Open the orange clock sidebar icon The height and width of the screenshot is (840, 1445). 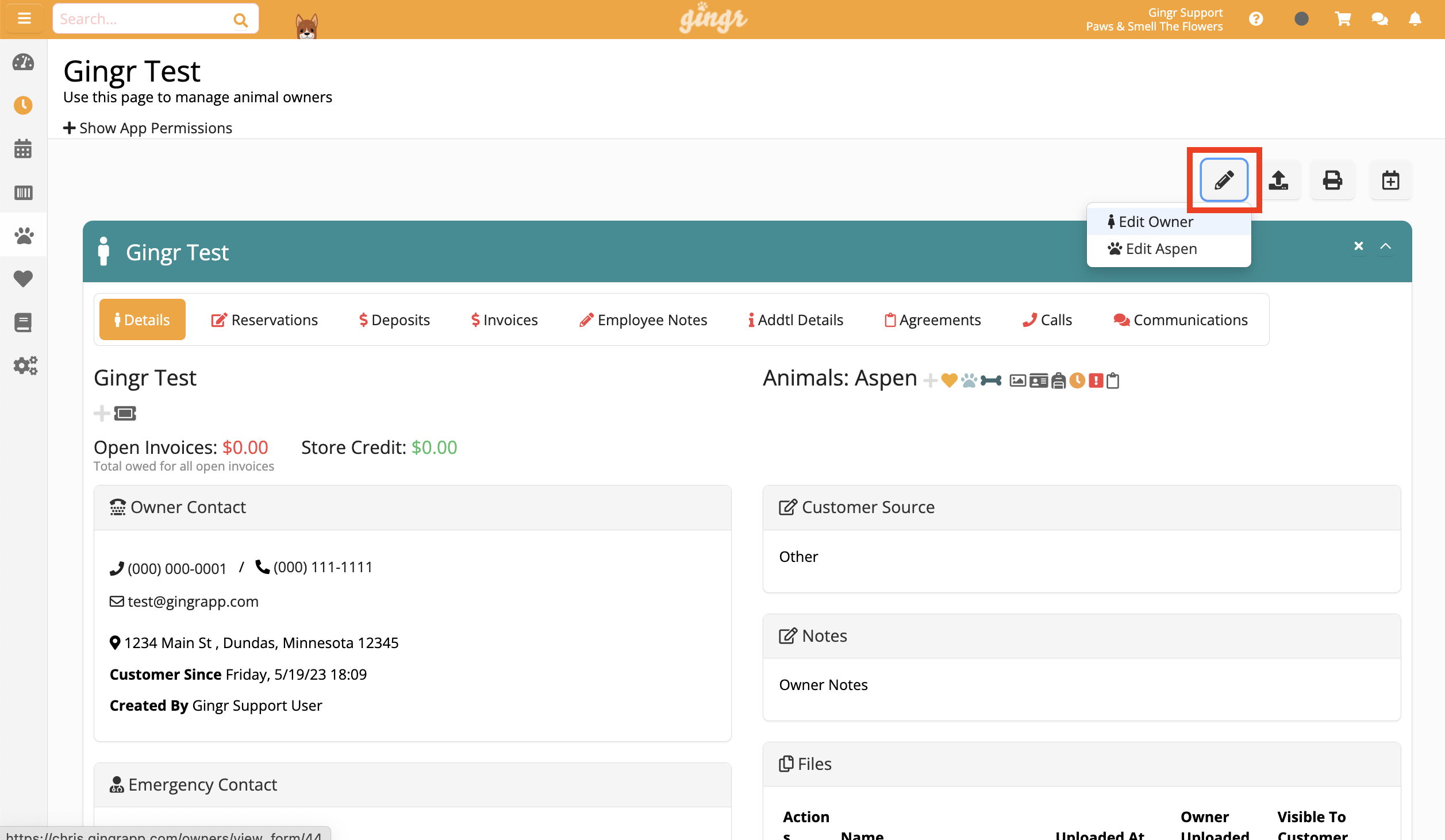point(23,105)
